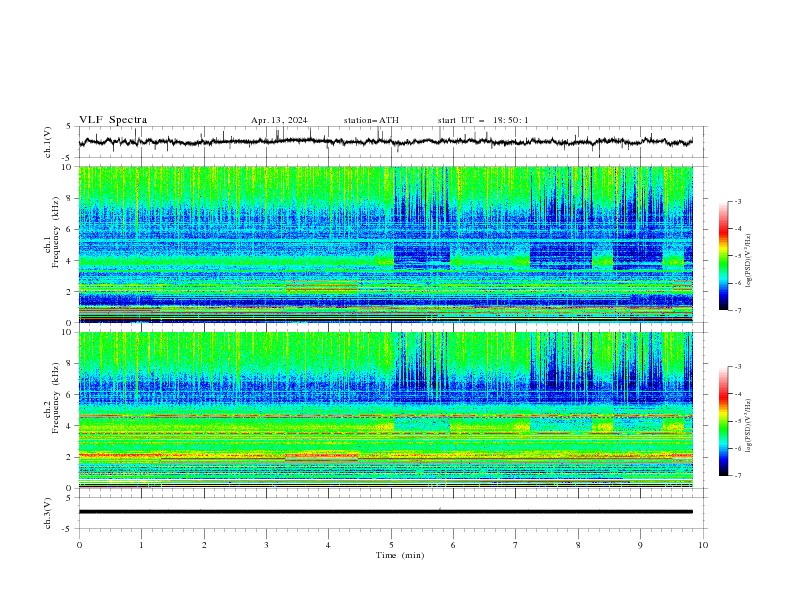Click the "-5" tick of ch.1(V) axis
The height and width of the screenshot is (612, 792).
(68, 158)
